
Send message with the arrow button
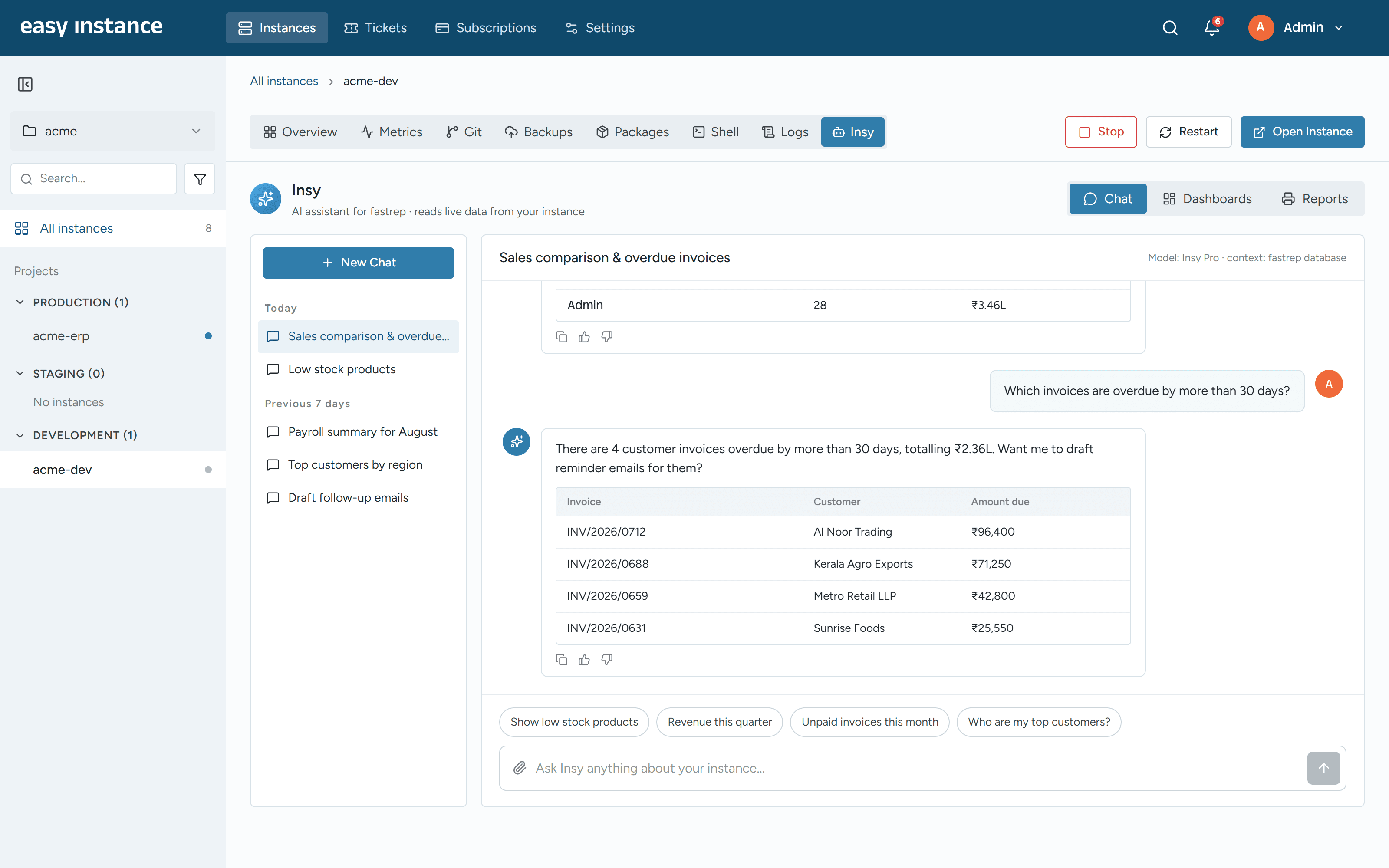tap(1323, 768)
